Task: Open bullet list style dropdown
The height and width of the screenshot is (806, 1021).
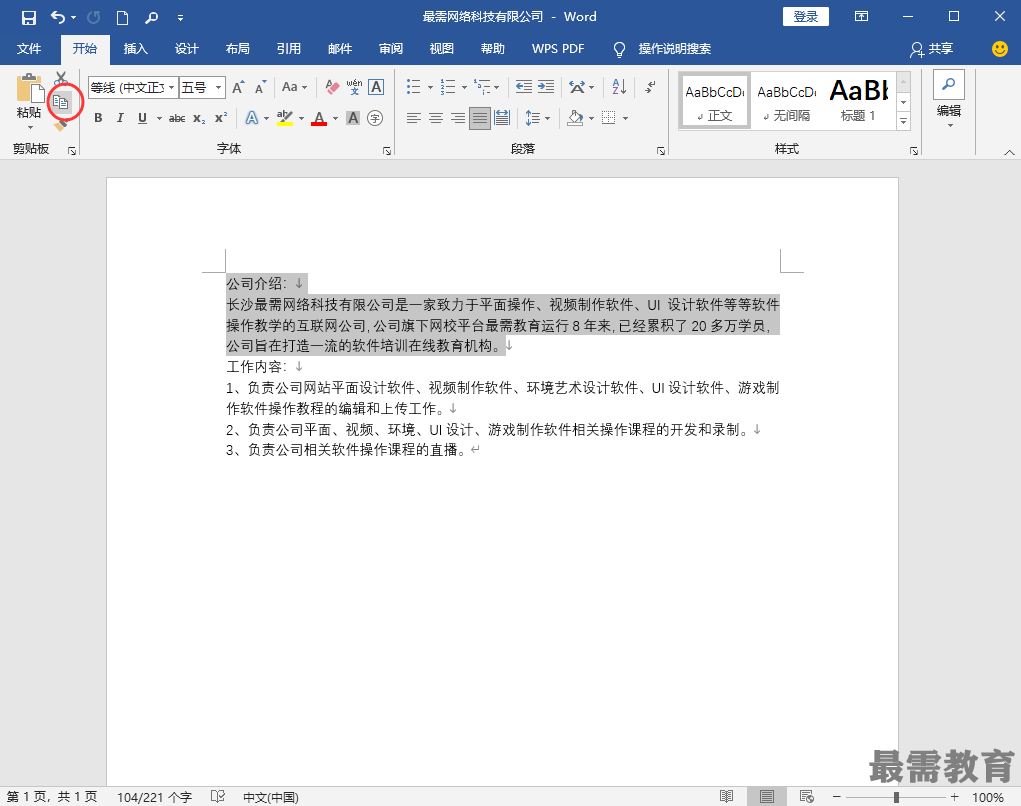Action: click(430, 87)
